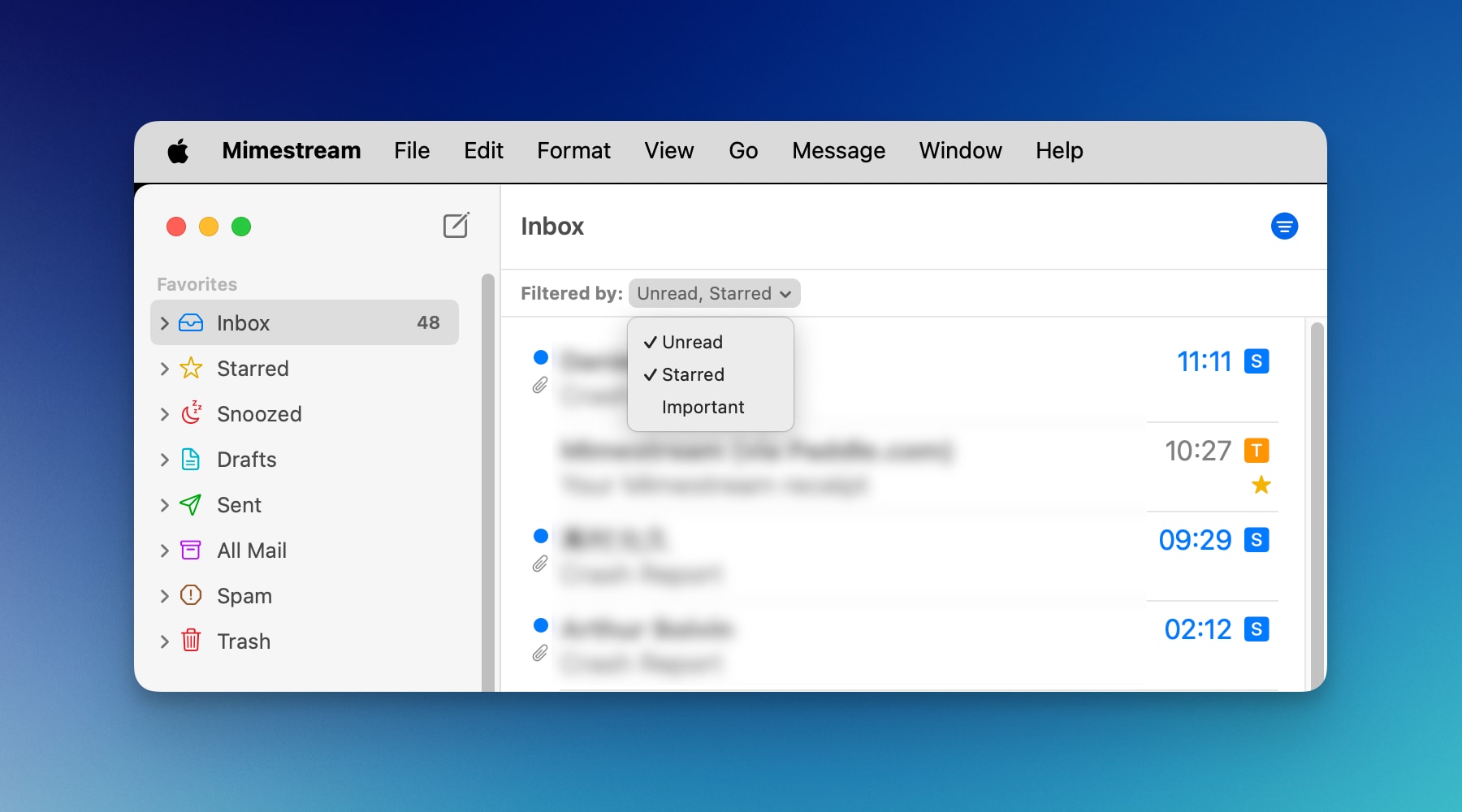Viewport: 1462px width, 812px height.
Task: Select the Spam mailbox label
Action: tap(244, 596)
